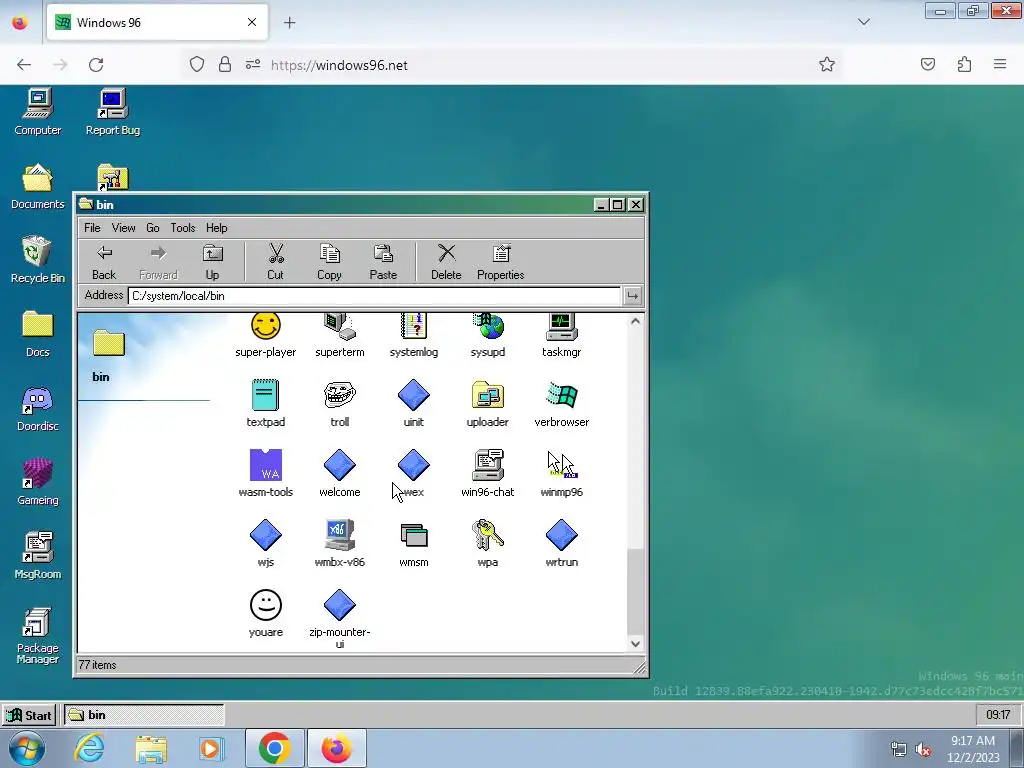
Task: Open the Firefox hamburger menu
Action: click(x=1000, y=64)
